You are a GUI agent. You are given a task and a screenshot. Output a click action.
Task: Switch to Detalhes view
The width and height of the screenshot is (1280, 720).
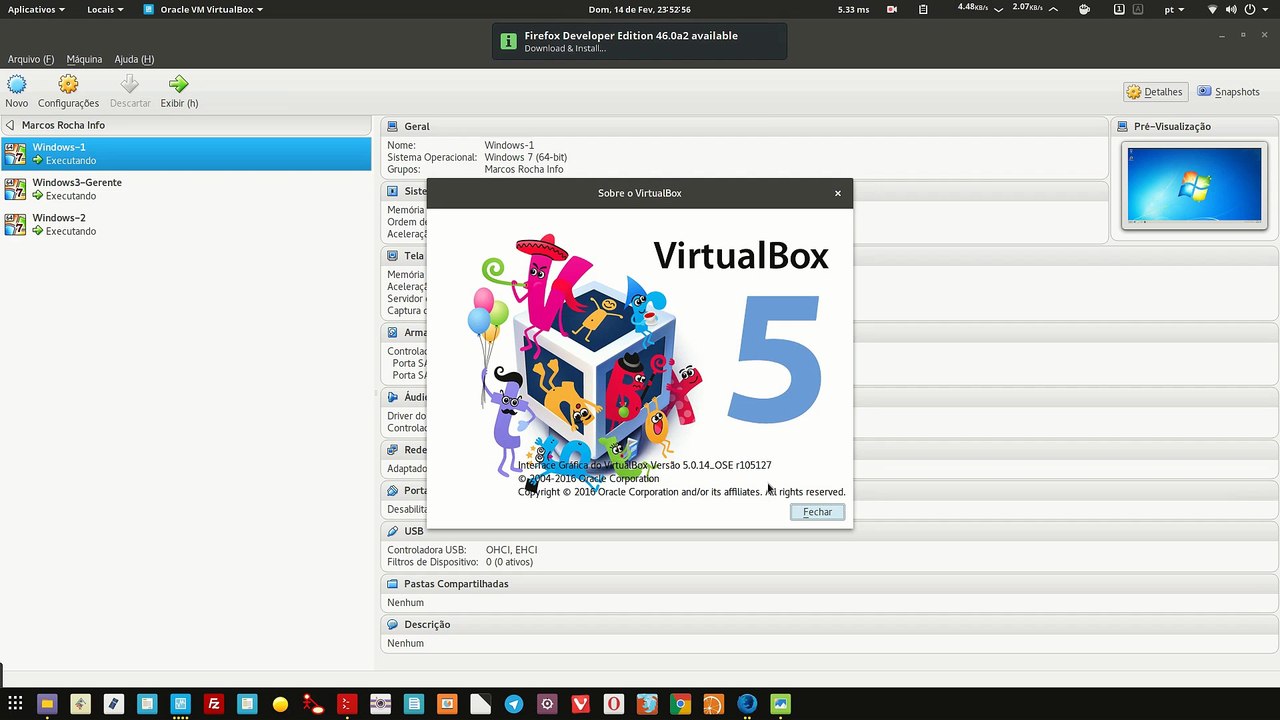click(x=1154, y=92)
